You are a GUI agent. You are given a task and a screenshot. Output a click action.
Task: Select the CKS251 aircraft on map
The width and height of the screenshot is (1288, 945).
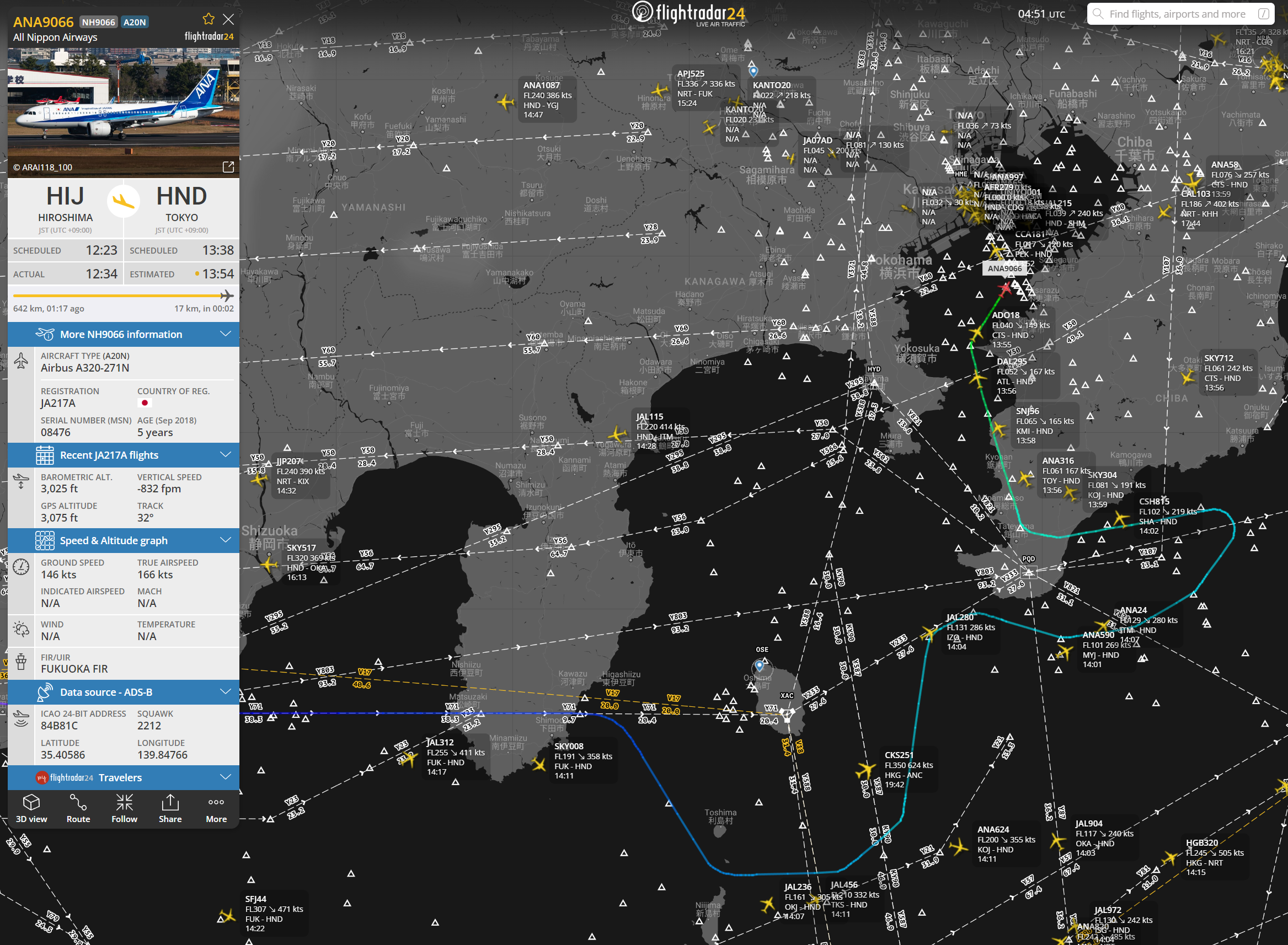point(866,770)
